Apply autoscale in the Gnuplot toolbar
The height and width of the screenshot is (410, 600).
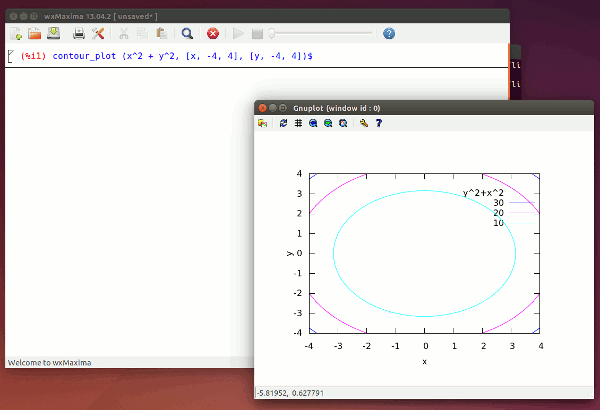point(343,123)
